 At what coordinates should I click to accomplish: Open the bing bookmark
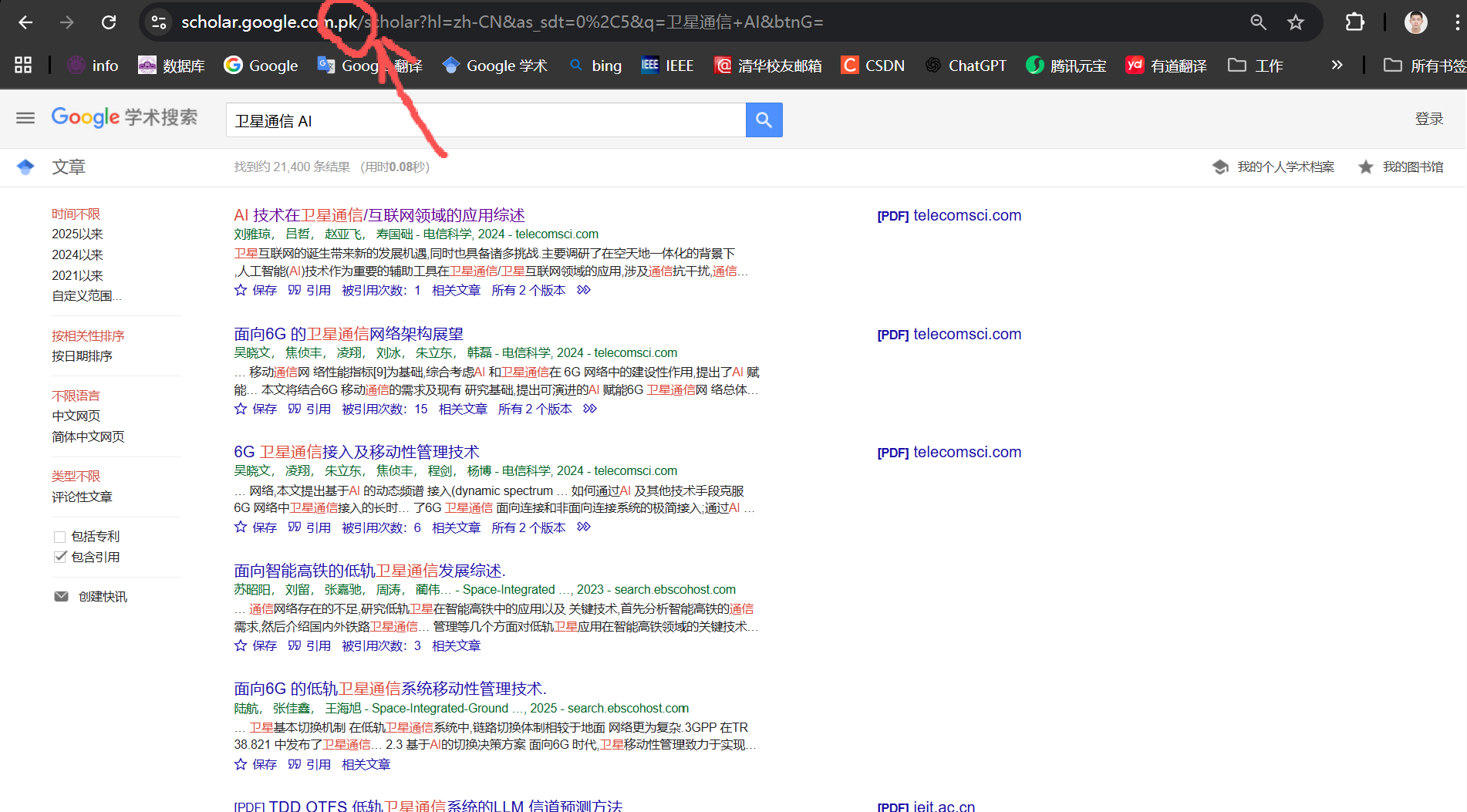(x=595, y=66)
